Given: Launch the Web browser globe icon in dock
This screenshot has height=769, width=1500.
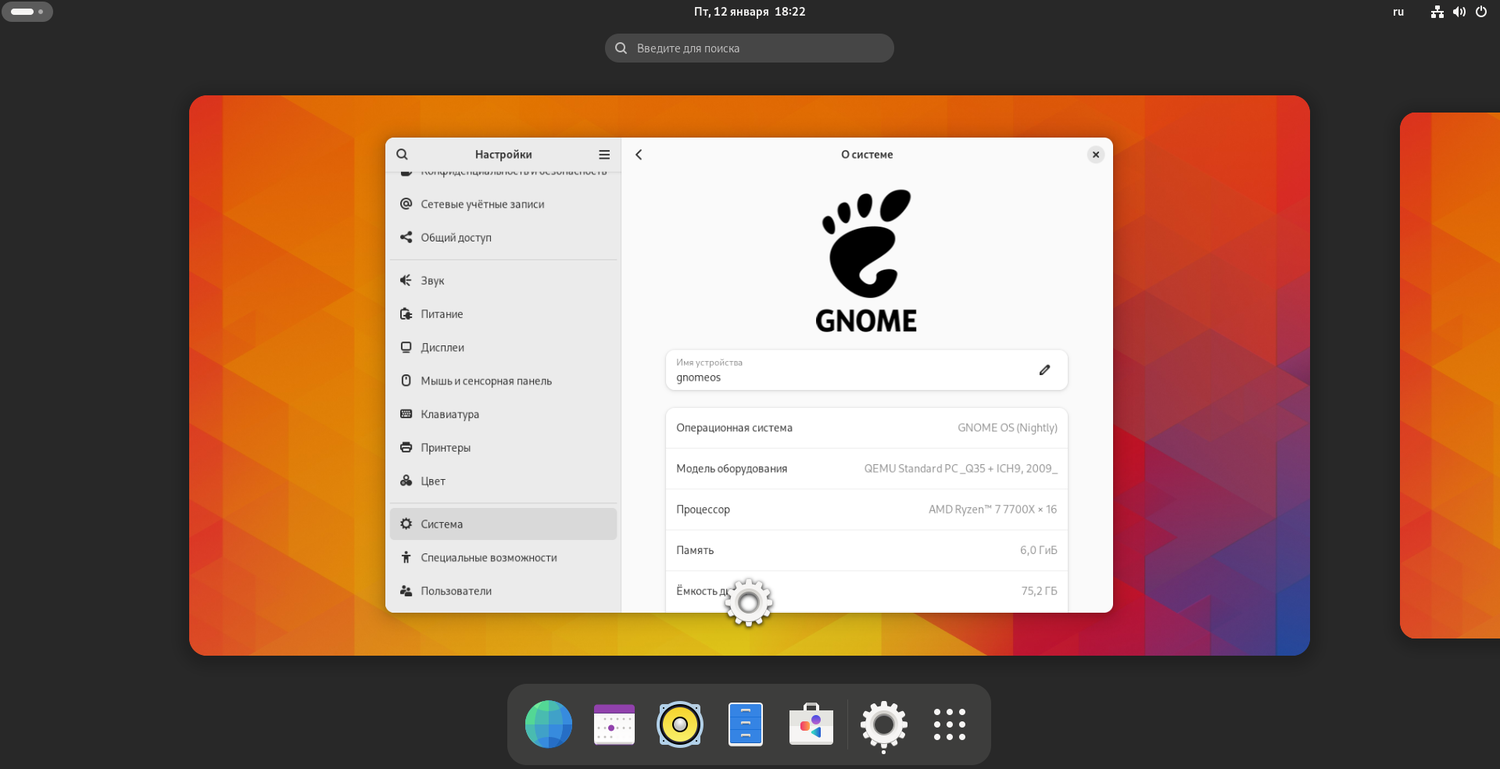Looking at the screenshot, I should click(x=549, y=724).
